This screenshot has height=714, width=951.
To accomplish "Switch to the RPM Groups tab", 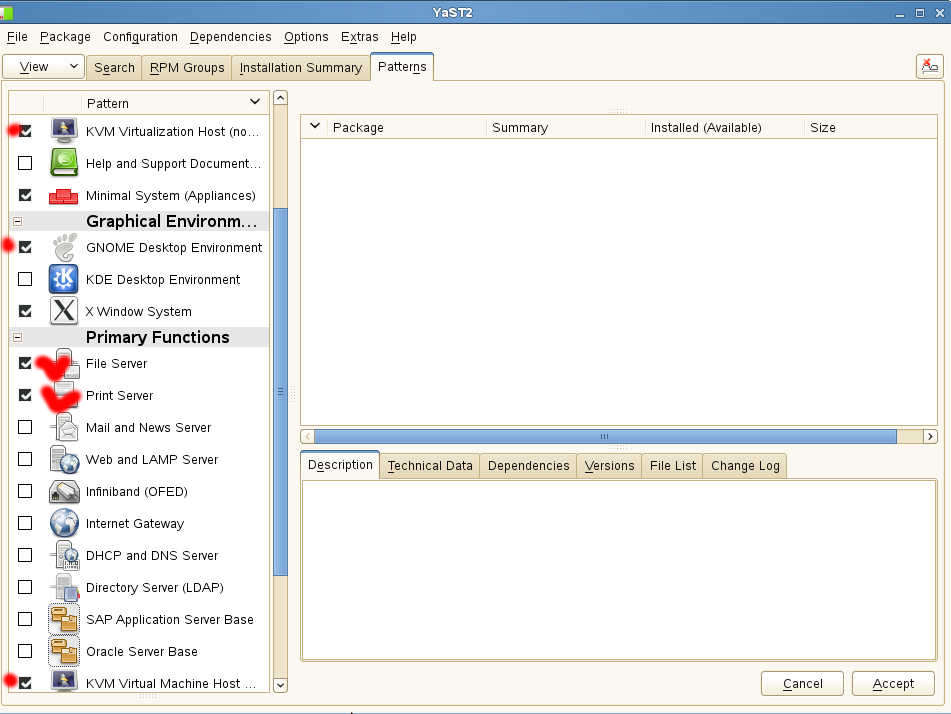I will coord(187,67).
